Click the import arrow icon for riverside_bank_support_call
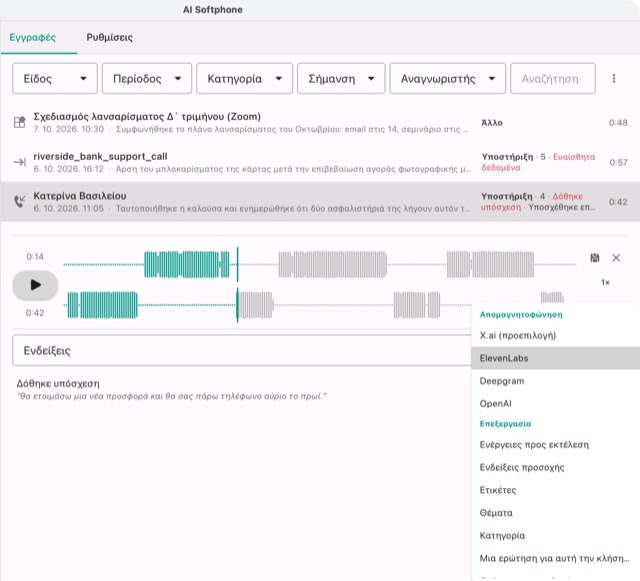The height and width of the screenshot is (581, 640). pos(20,162)
